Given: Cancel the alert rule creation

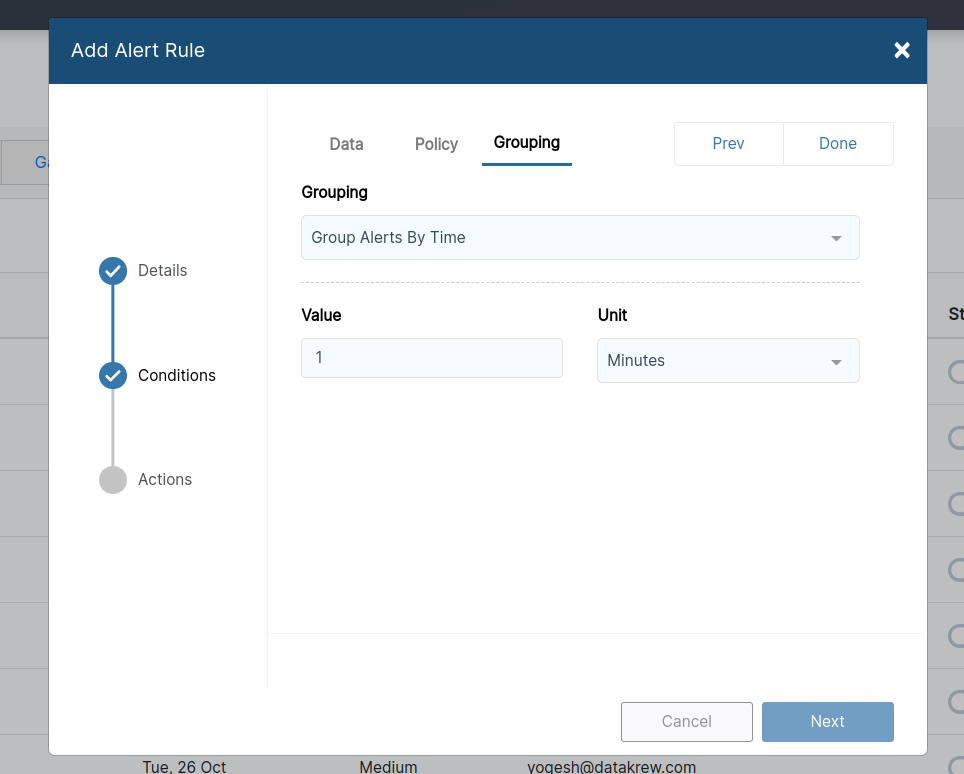Looking at the screenshot, I should point(687,721).
